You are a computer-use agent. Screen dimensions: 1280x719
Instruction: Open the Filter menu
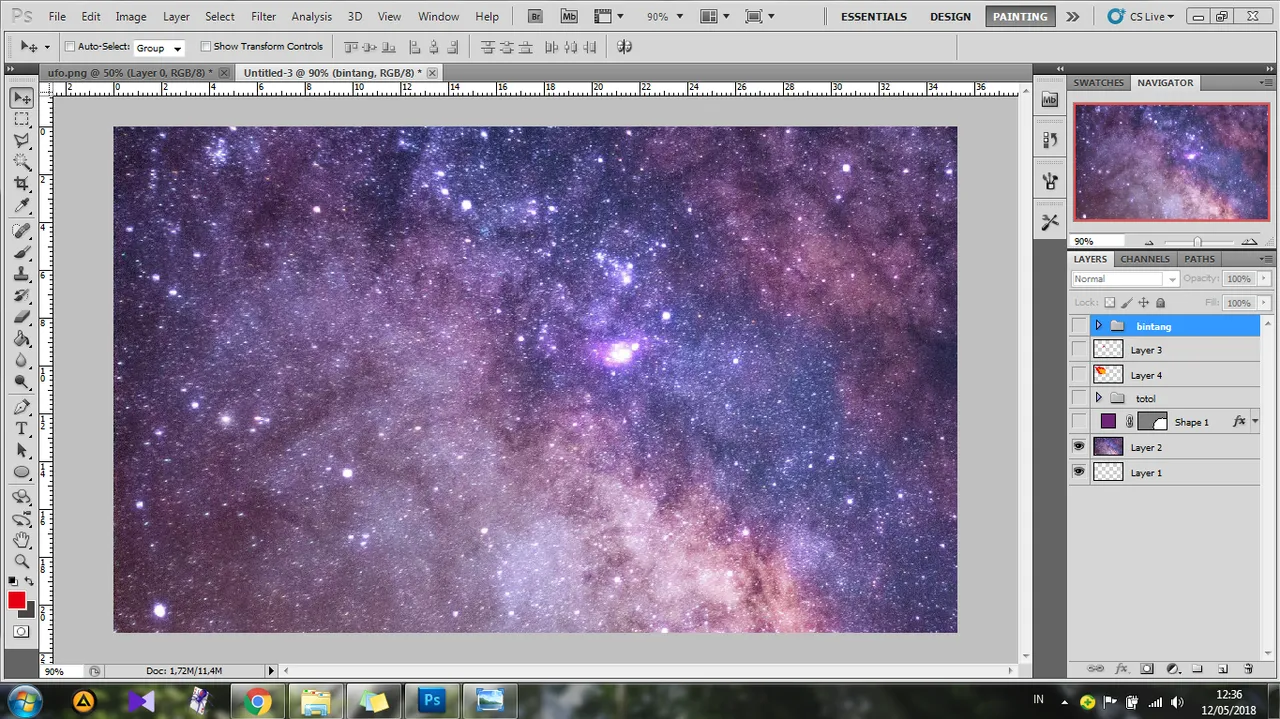(x=264, y=16)
